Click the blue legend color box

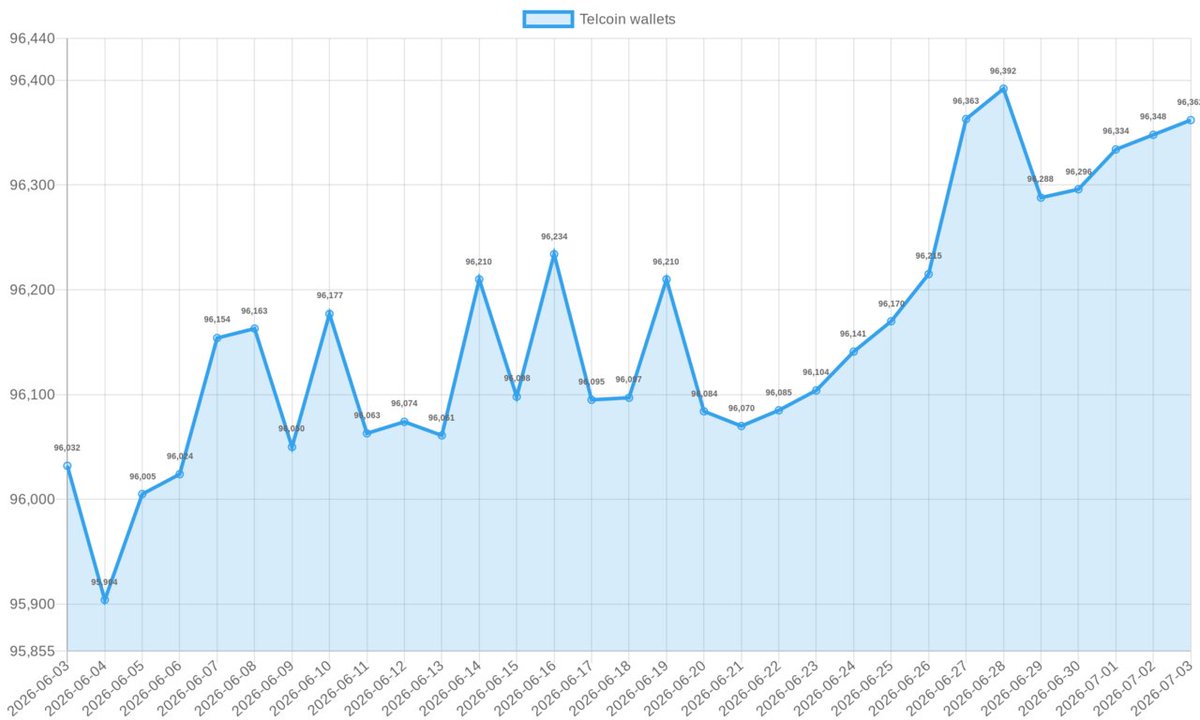(x=548, y=18)
